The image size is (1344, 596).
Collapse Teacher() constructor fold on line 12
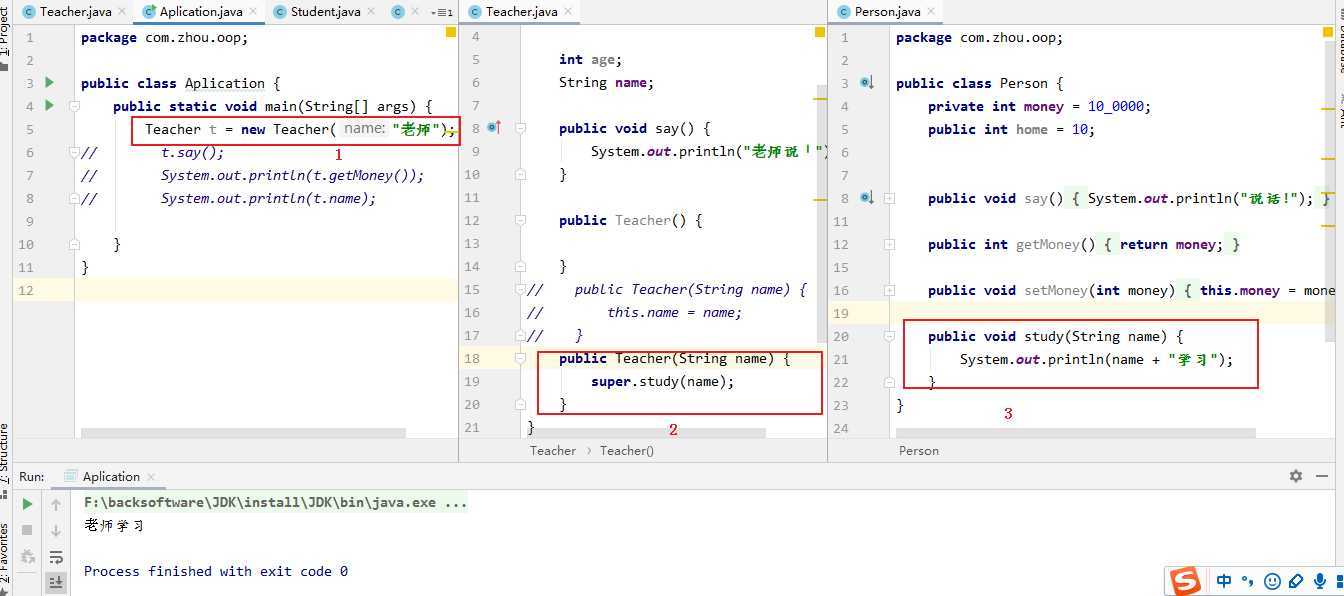[x=520, y=220]
